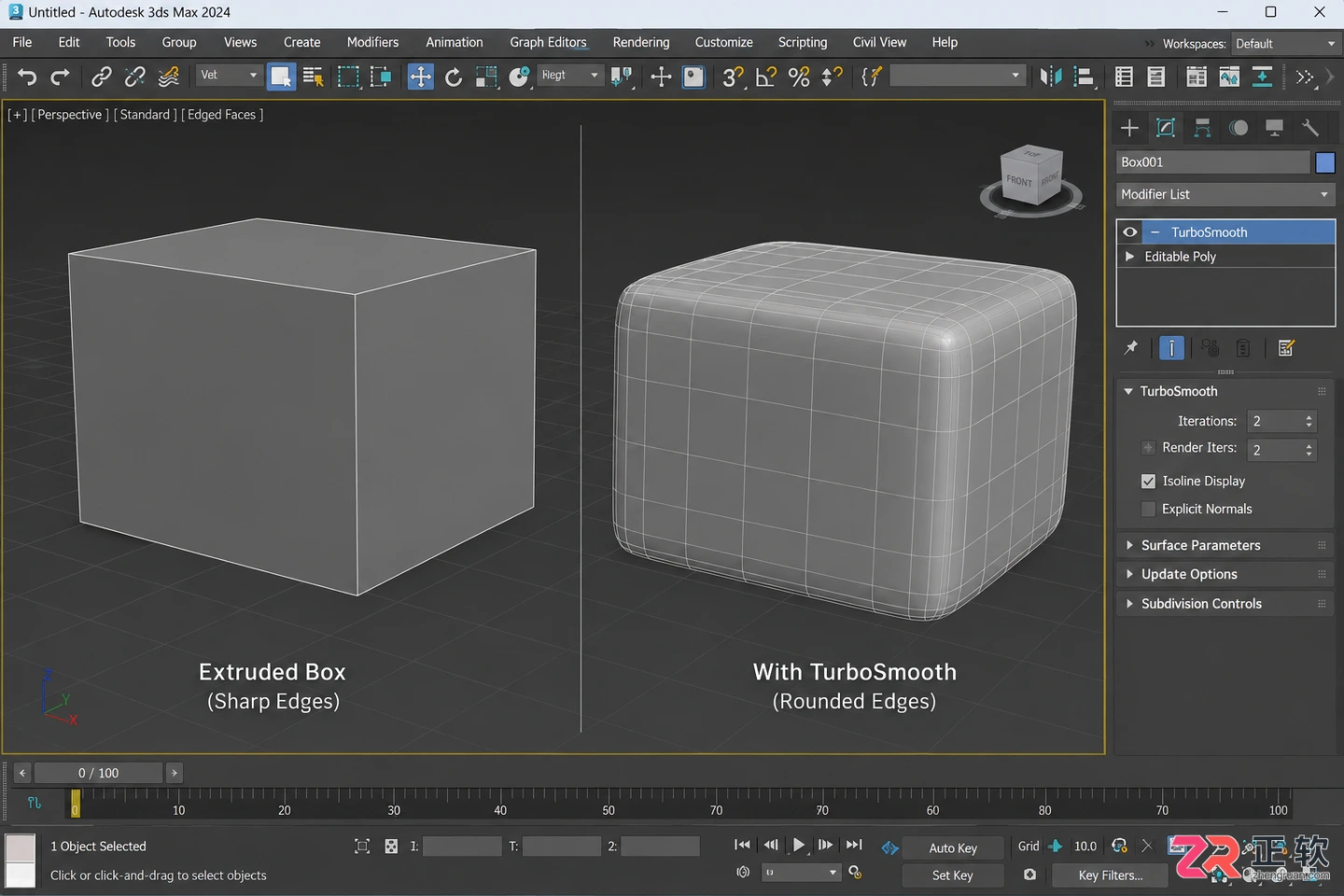Viewport: 1344px width, 896px height.
Task: Open the named selection sets dropdown
Action: click(x=958, y=76)
